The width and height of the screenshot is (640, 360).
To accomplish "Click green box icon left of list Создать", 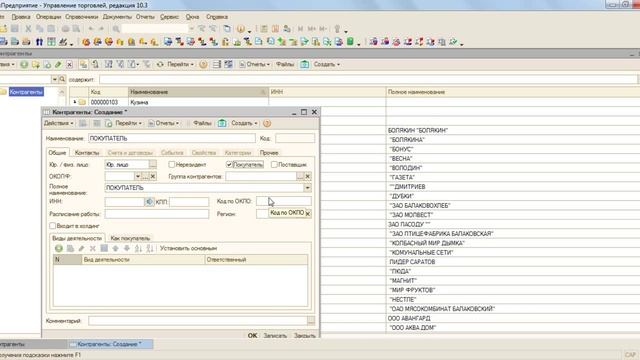I will coord(304,64).
